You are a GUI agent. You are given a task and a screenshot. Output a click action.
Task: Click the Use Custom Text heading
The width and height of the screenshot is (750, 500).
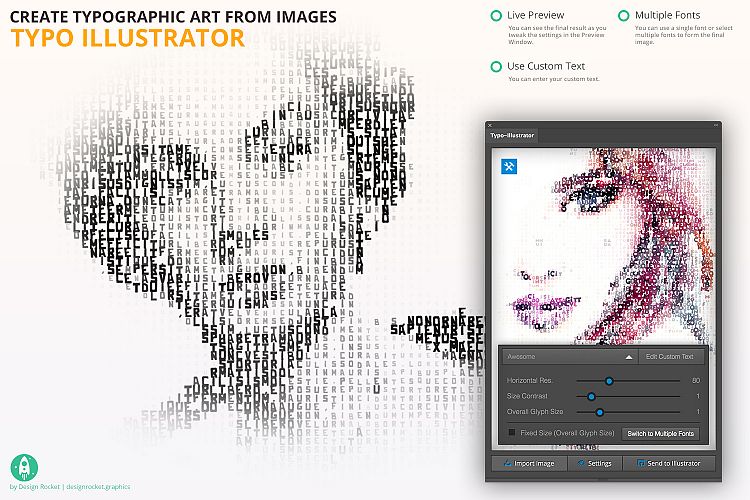(x=546, y=66)
